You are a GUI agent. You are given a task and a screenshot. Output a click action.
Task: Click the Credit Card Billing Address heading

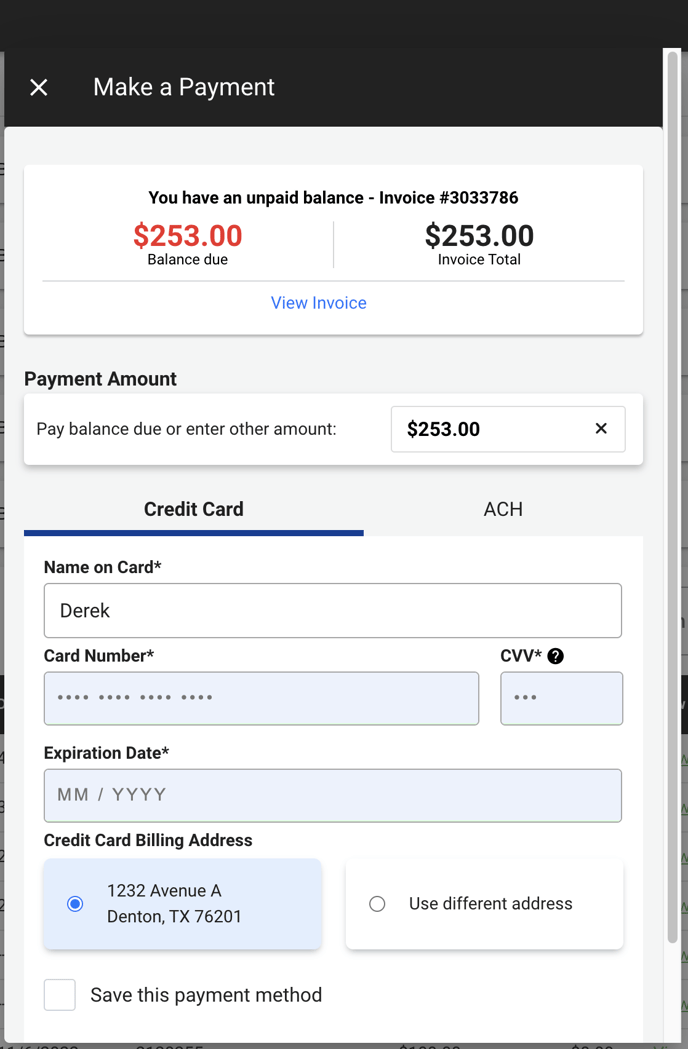[x=148, y=840]
